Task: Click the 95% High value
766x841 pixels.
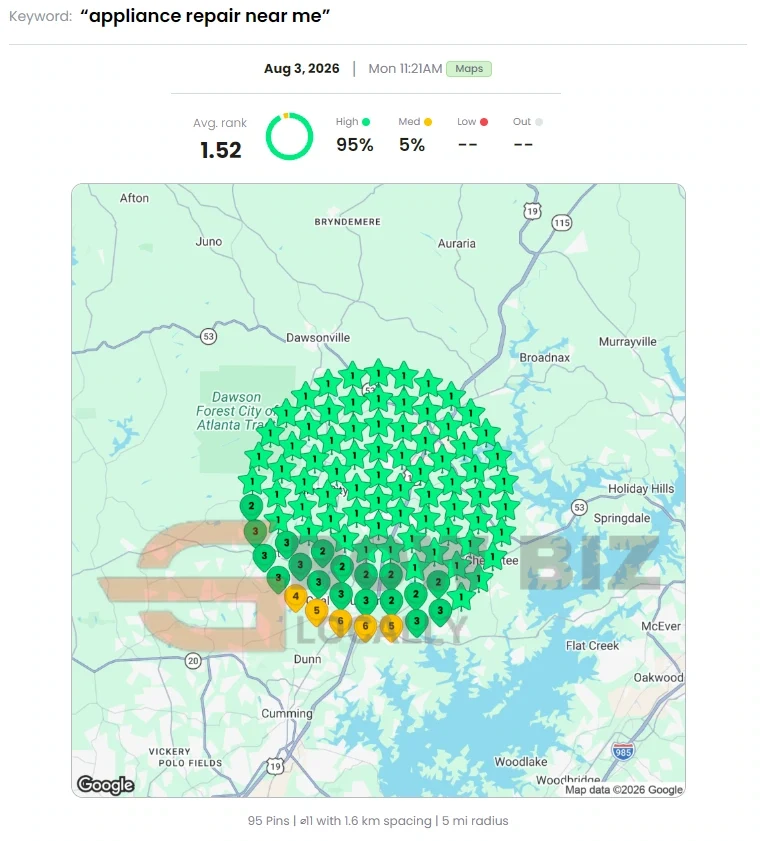Action: [x=355, y=145]
